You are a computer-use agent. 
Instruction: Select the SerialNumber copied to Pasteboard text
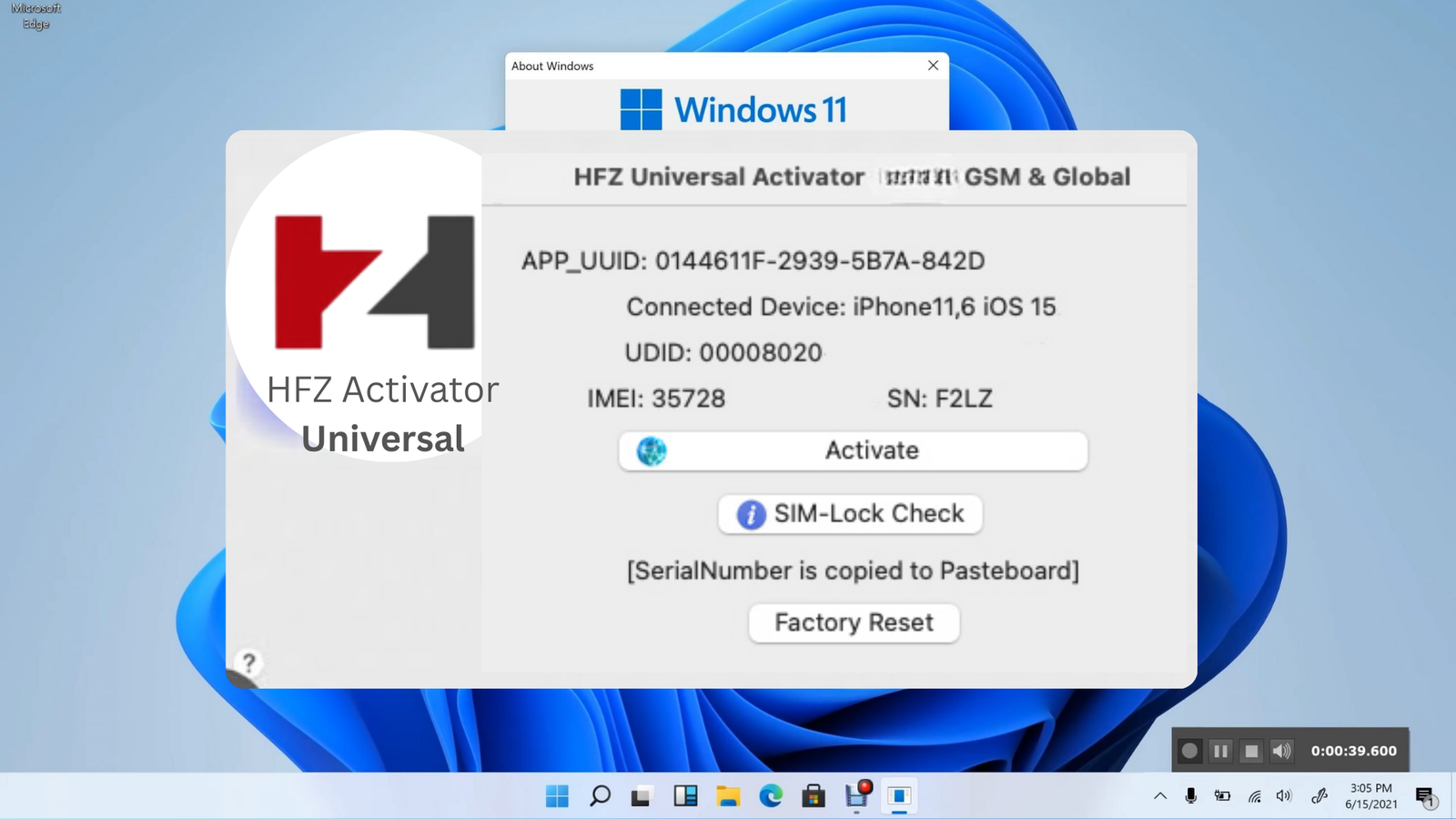pos(852,571)
